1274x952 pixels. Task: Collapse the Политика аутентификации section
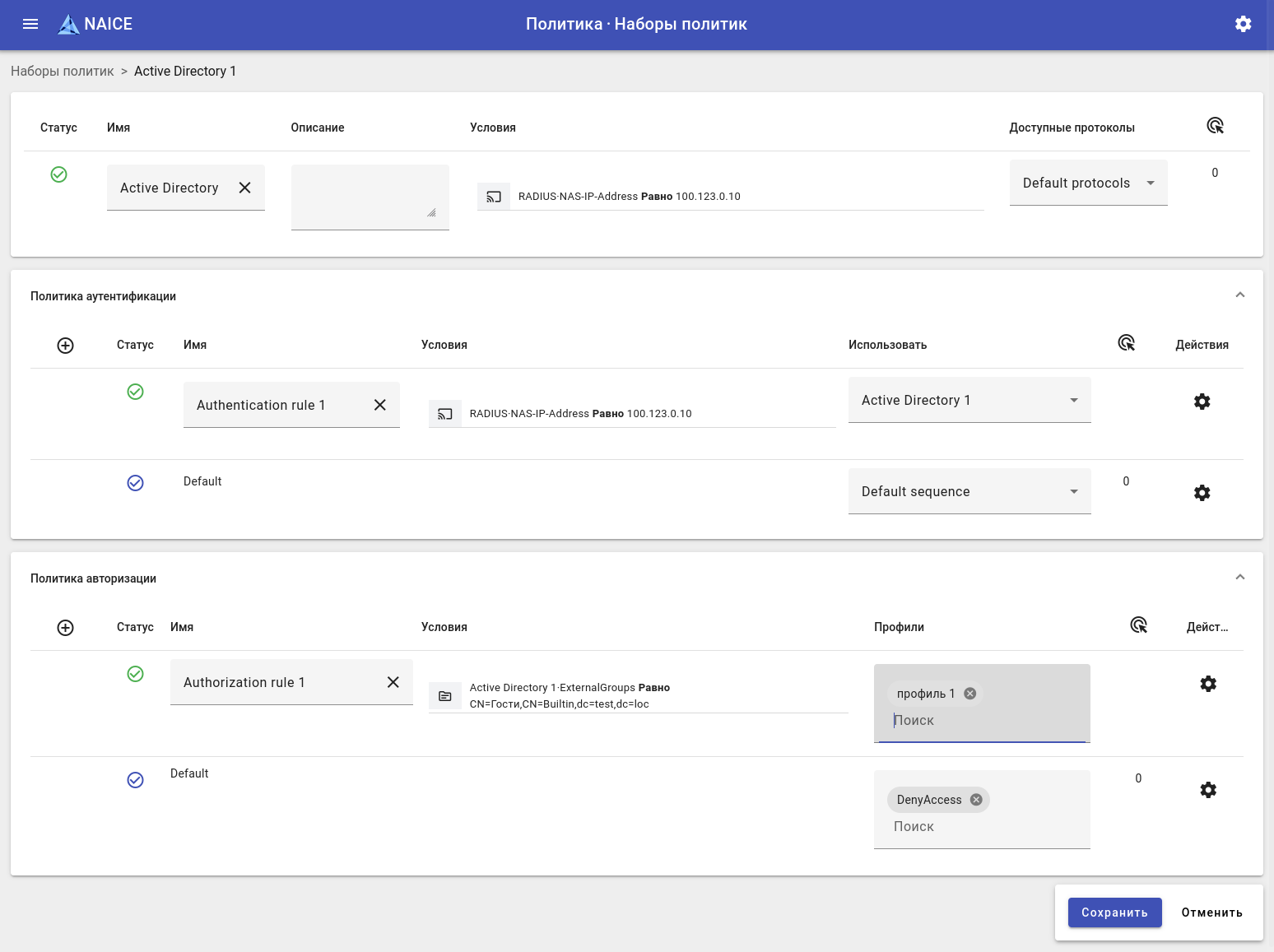coord(1239,295)
